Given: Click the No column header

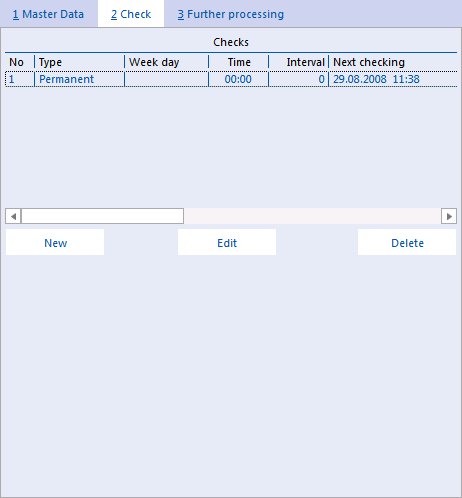Looking at the screenshot, I should (x=20, y=62).
